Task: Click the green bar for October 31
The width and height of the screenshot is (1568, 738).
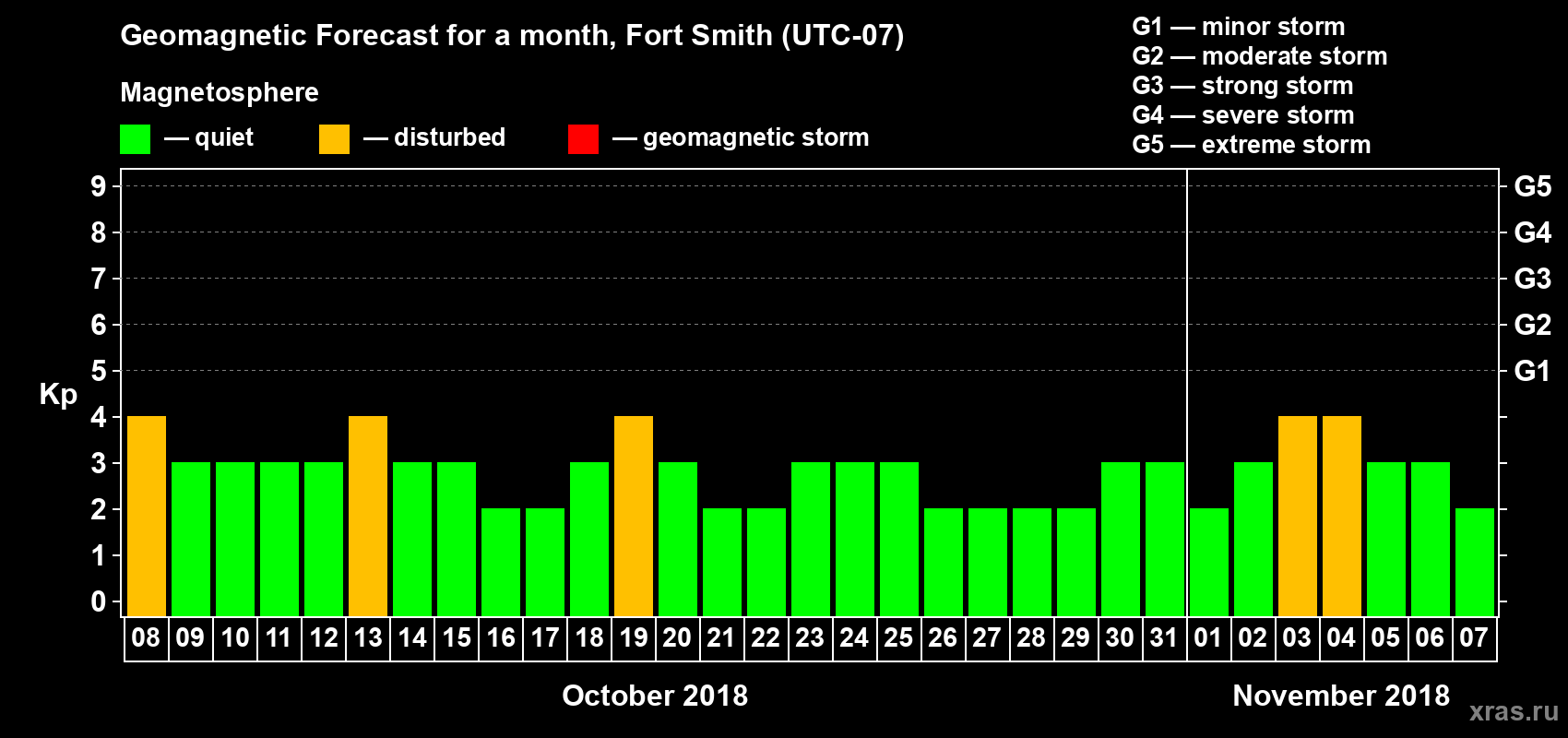Action: coord(1165,540)
